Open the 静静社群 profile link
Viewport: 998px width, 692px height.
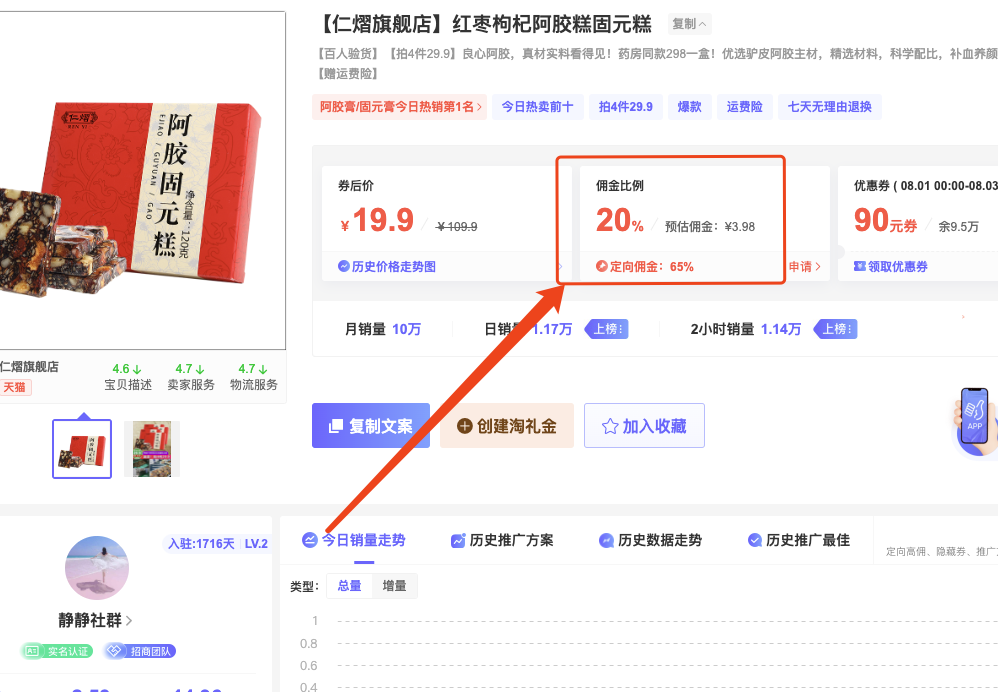[95, 620]
